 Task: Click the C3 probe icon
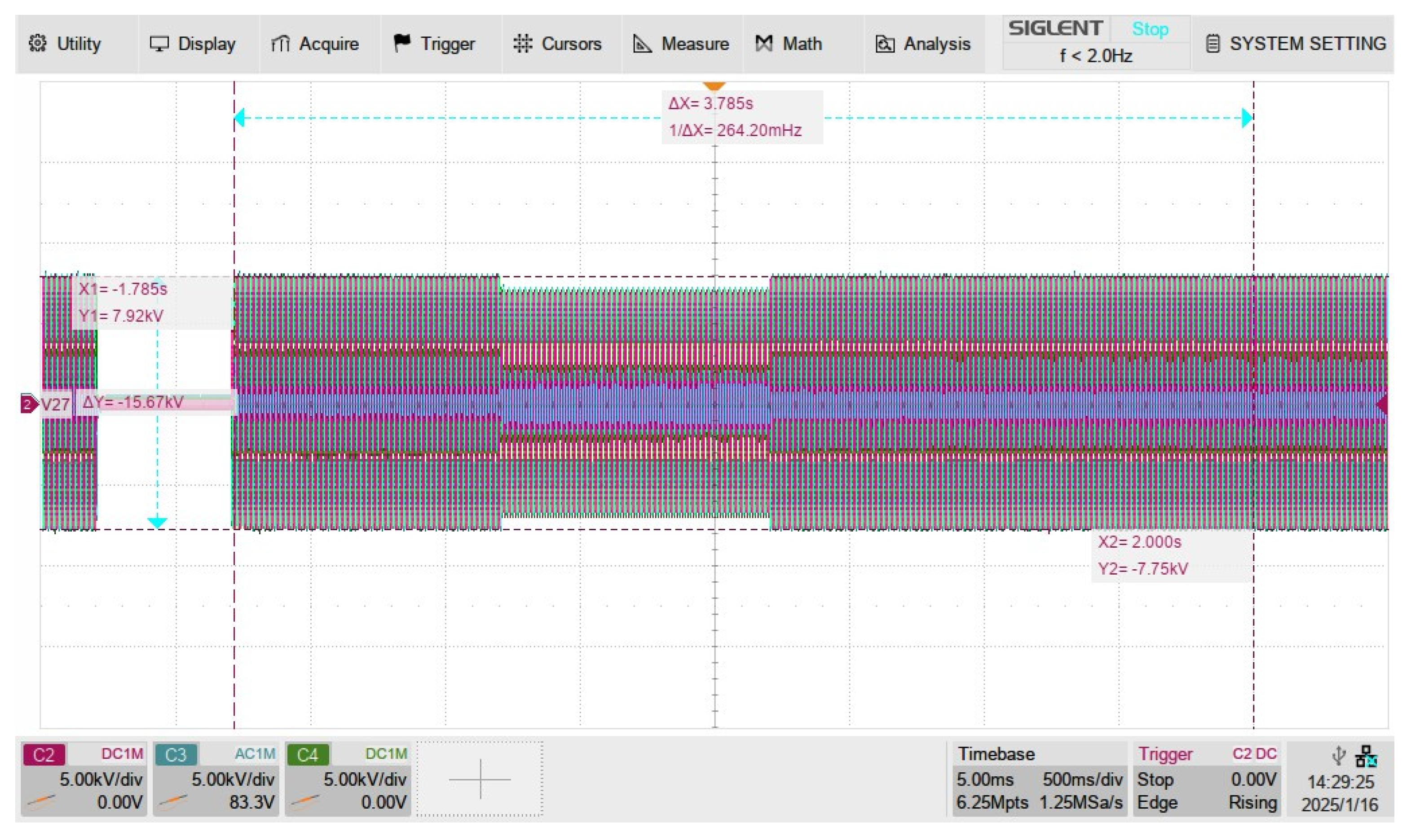pyautogui.click(x=173, y=801)
